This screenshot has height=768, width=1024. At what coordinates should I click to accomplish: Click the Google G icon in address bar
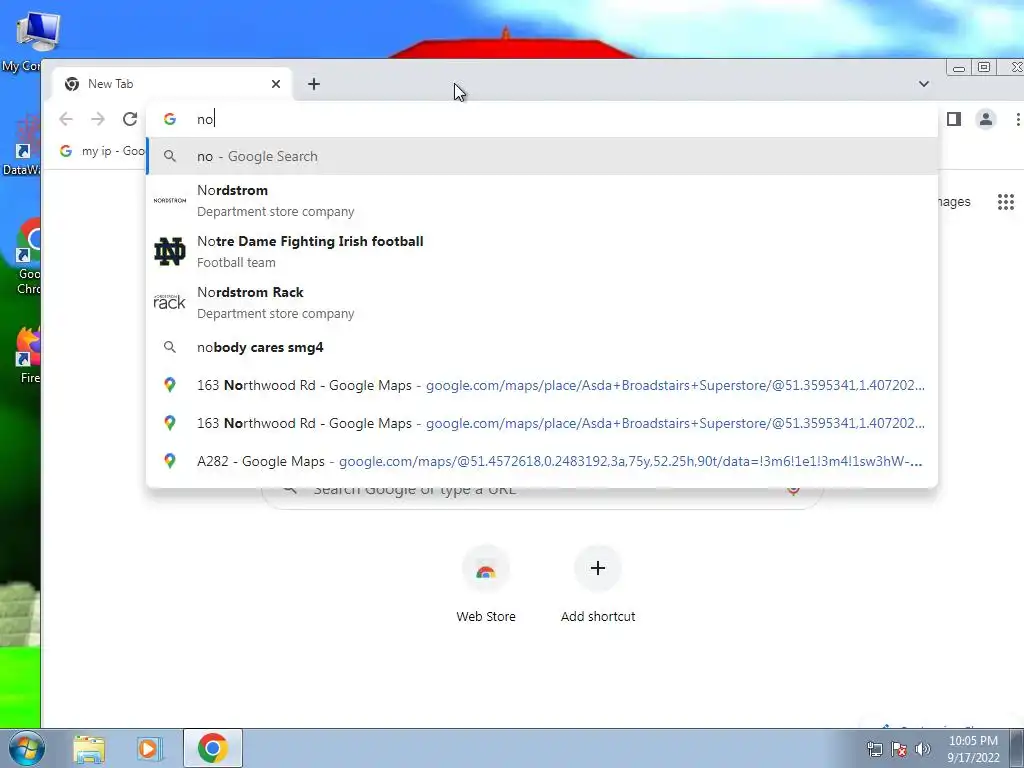tap(170, 119)
